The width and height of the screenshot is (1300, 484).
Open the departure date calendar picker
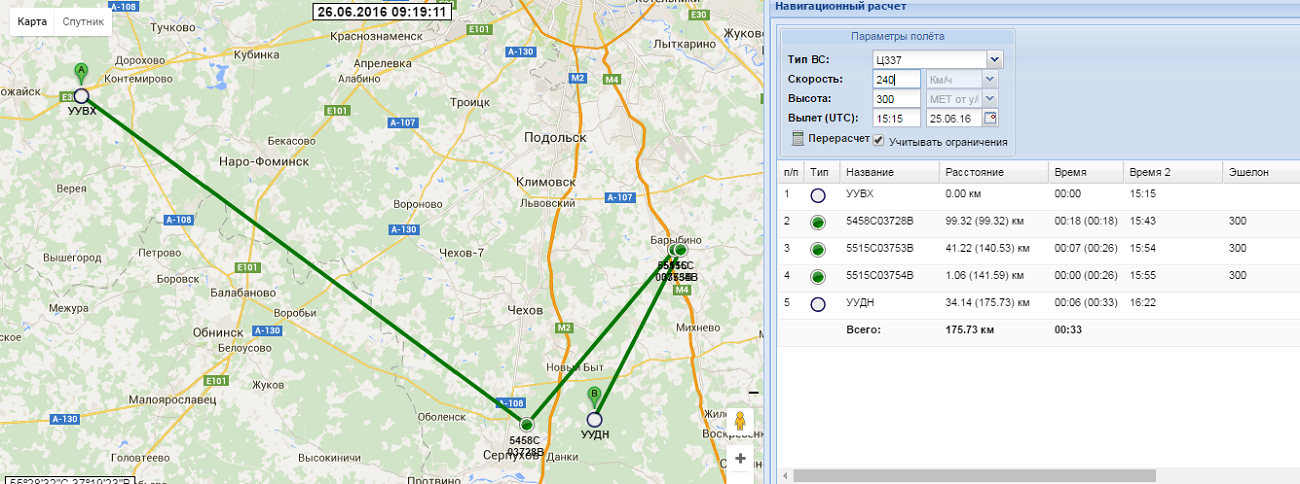point(990,118)
